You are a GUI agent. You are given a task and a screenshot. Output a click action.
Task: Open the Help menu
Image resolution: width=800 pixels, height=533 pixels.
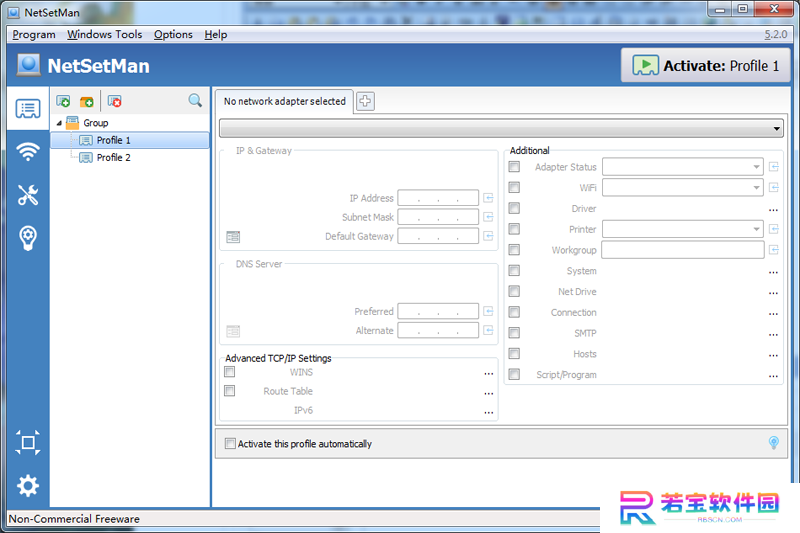216,35
